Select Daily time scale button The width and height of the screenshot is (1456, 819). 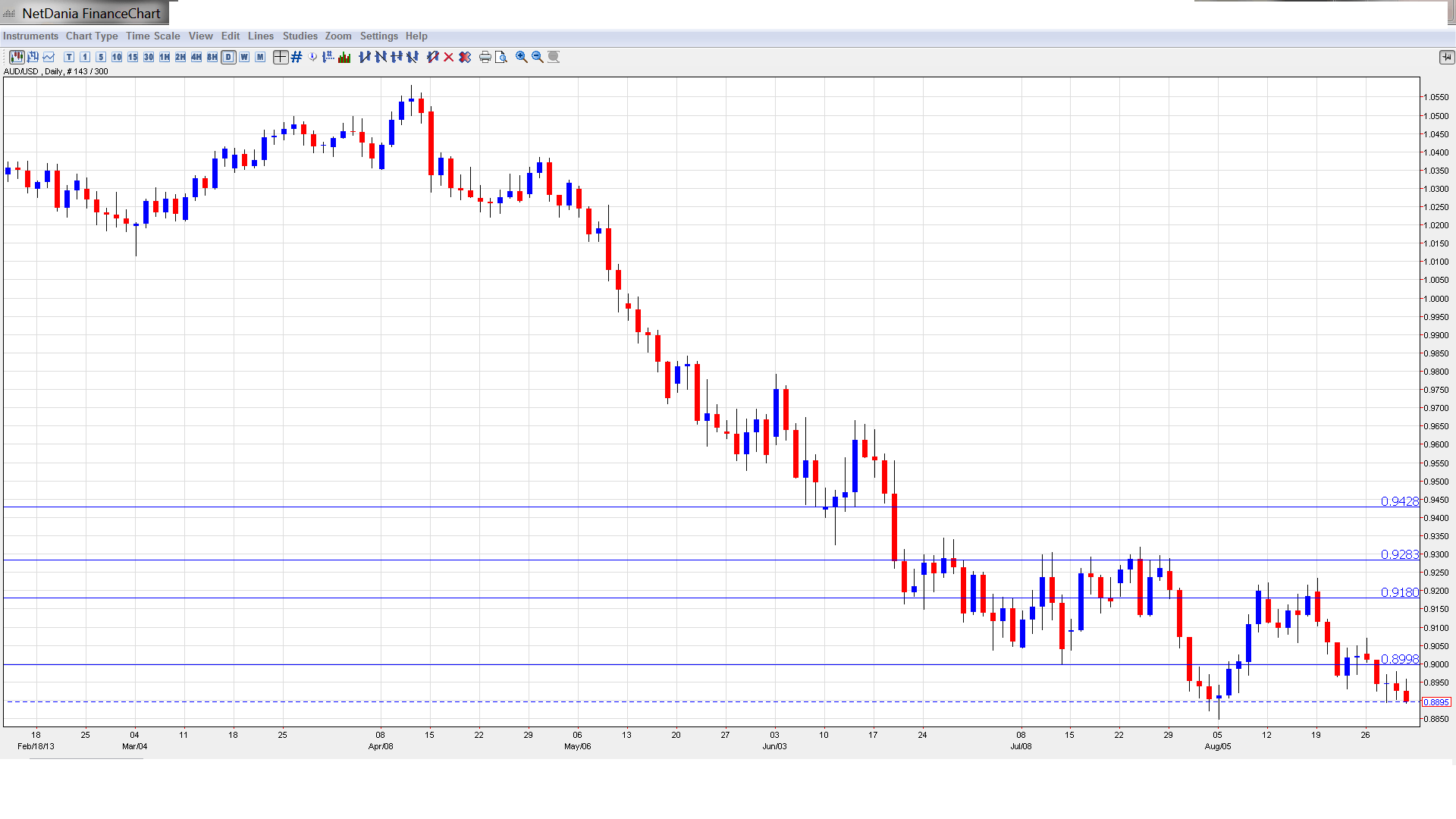pyautogui.click(x=228, y=57)
